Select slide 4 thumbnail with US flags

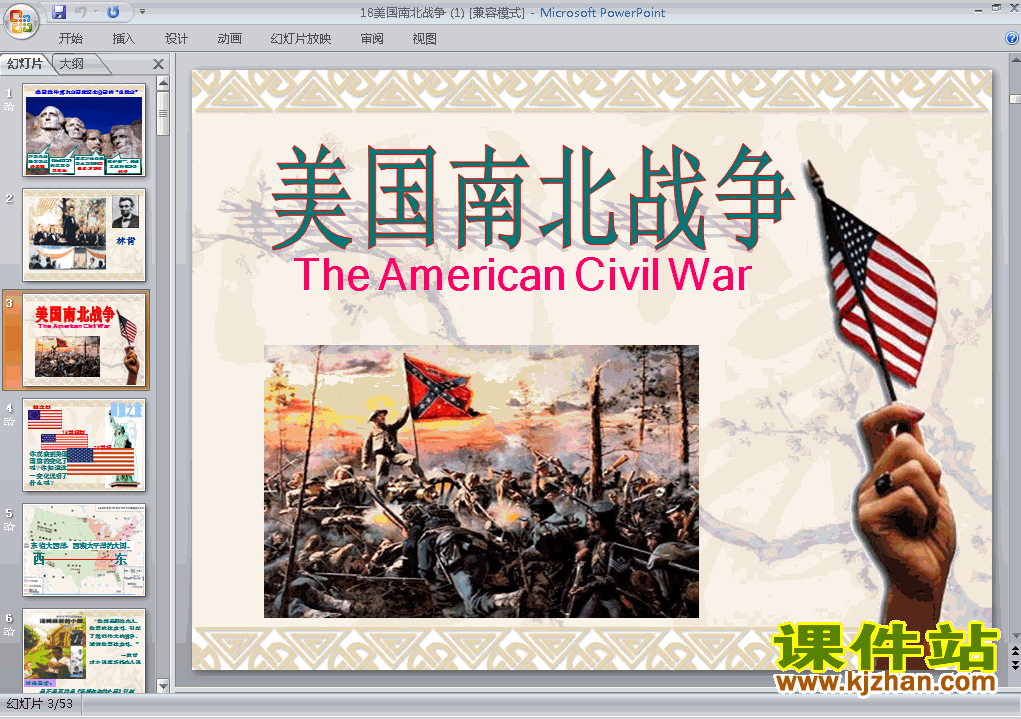[84, 445]
